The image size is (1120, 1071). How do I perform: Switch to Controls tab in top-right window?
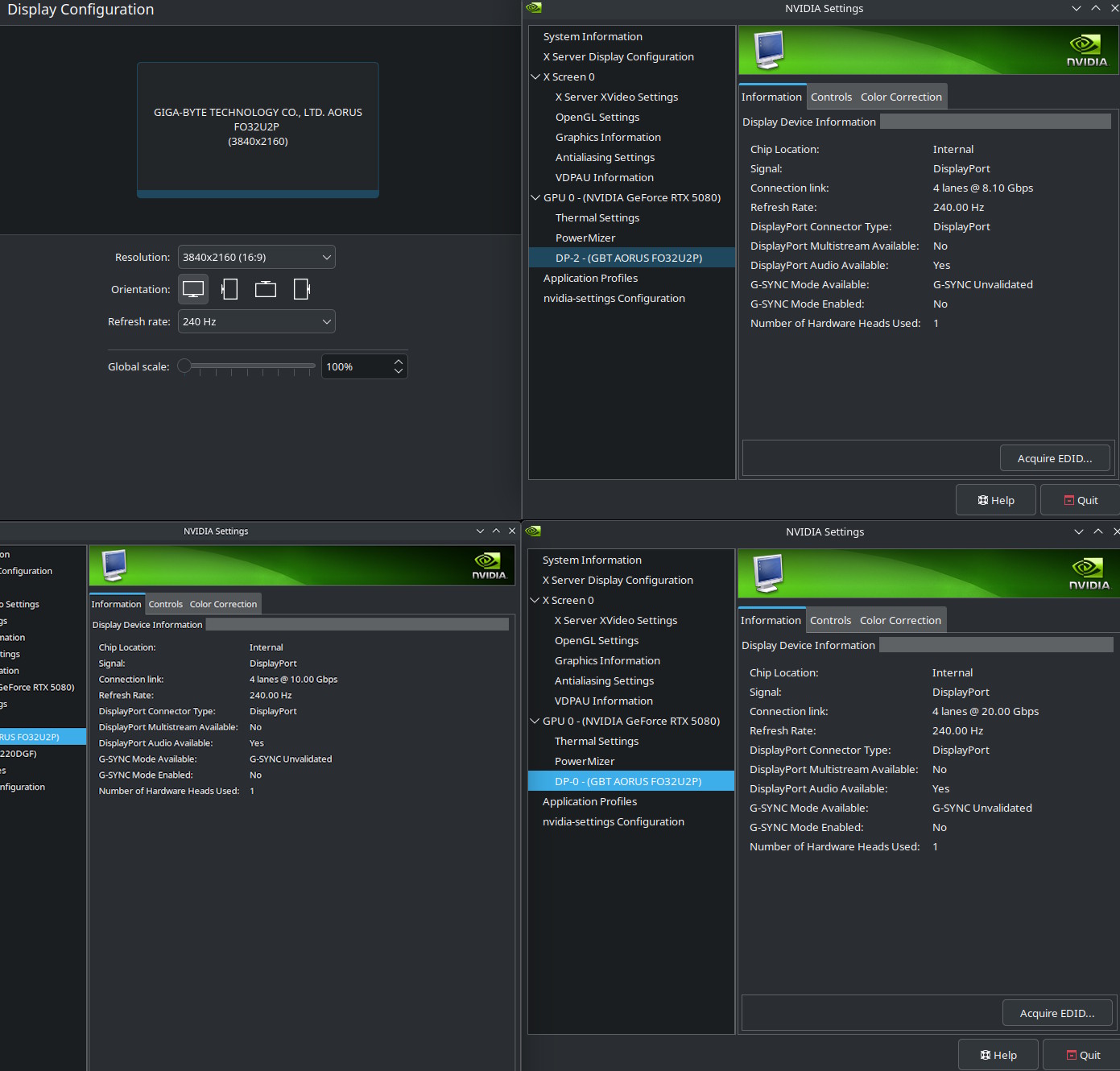(x=831, y=97)
